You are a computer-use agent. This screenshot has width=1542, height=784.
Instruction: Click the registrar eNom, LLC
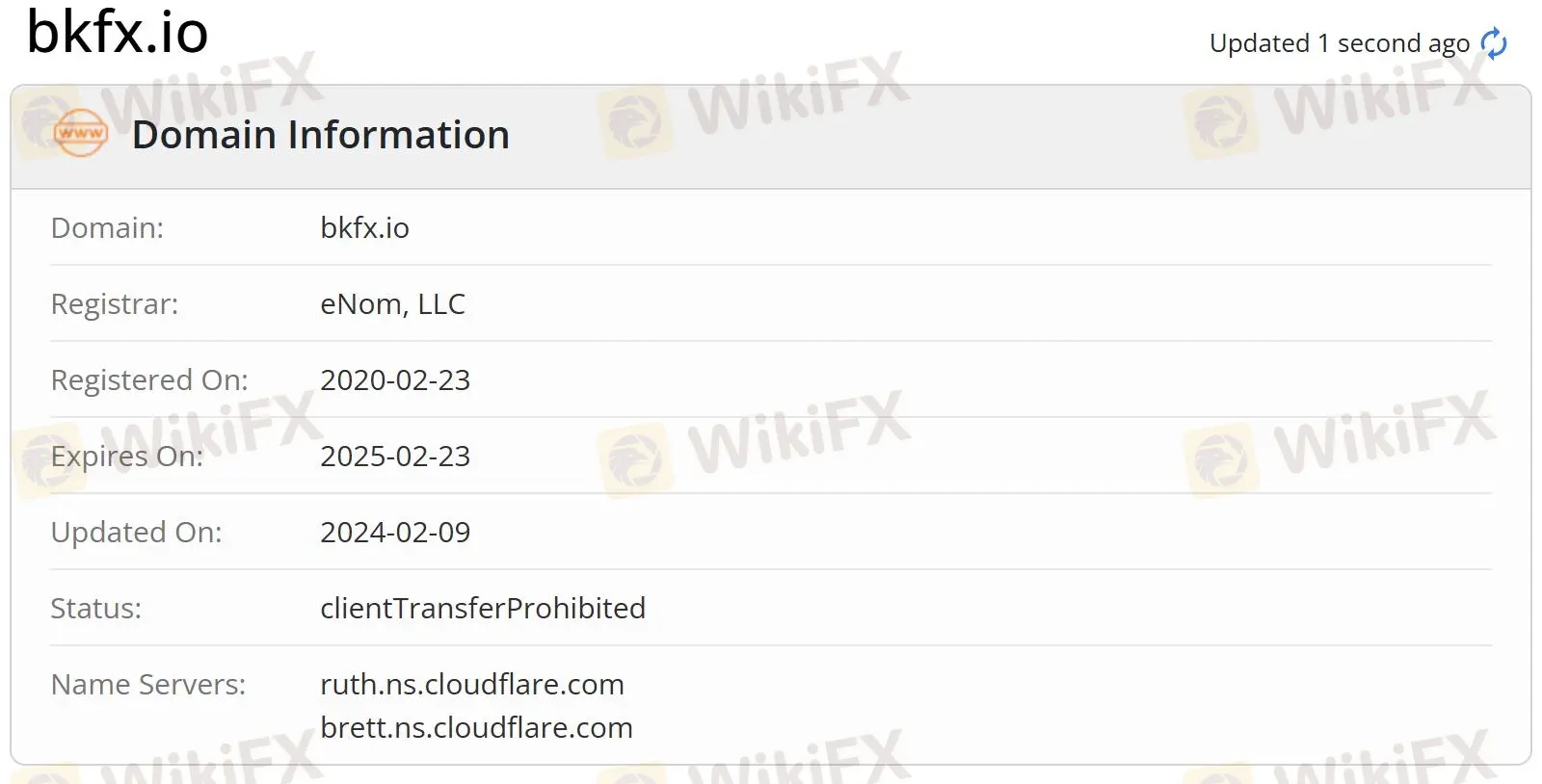(392, 304)
